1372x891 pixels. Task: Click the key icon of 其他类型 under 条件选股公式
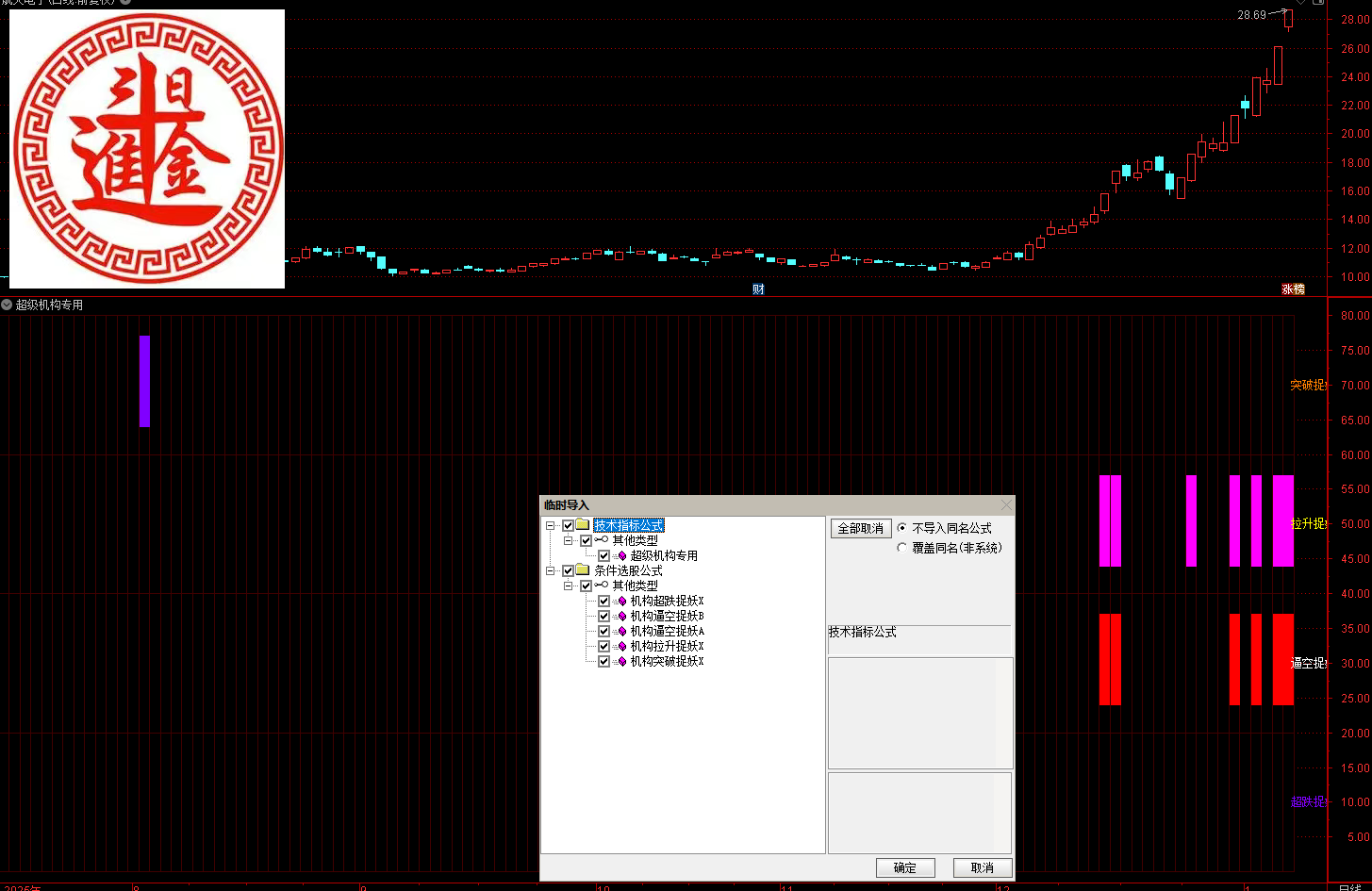(602, 586)
